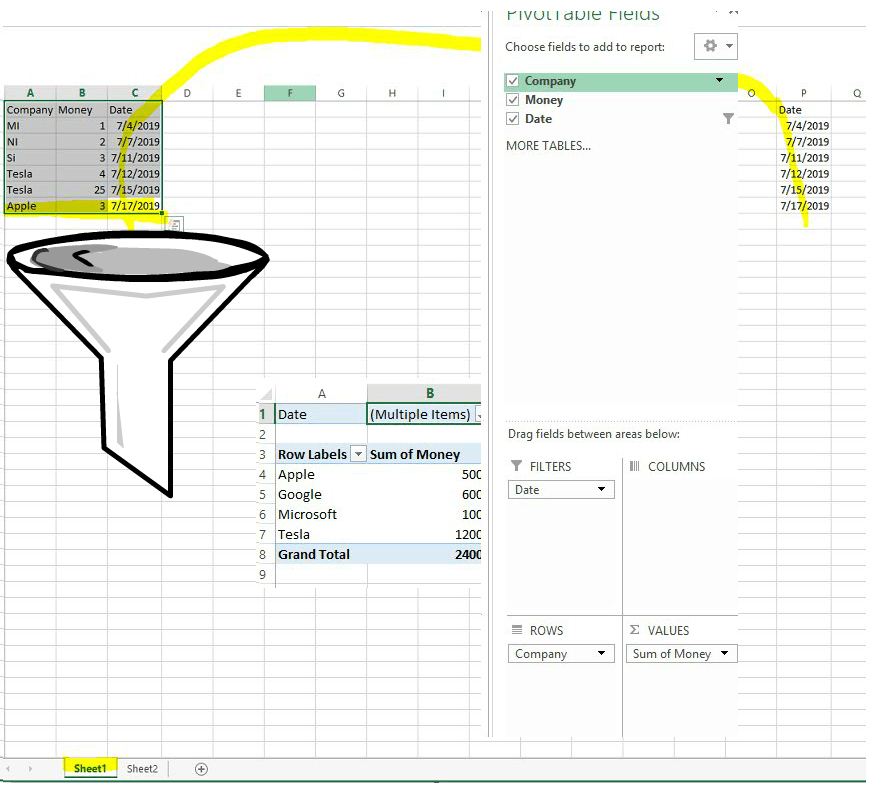Screen dimensions: 875x800
Task: Click the filter icon beside the Date field
Action: click(x=728, y=118)
